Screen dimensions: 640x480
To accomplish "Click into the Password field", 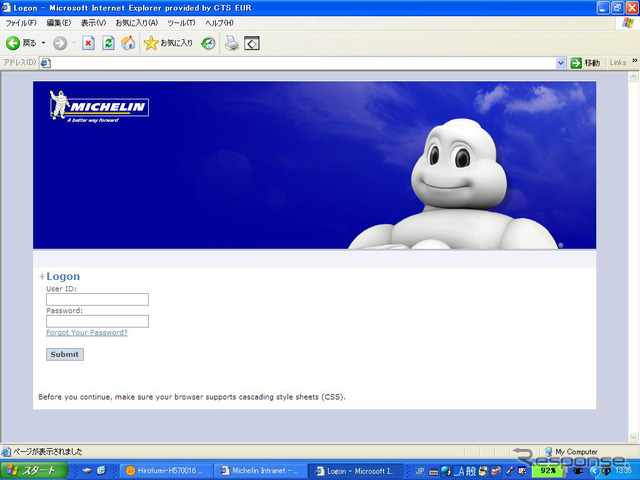I will 97,321.
